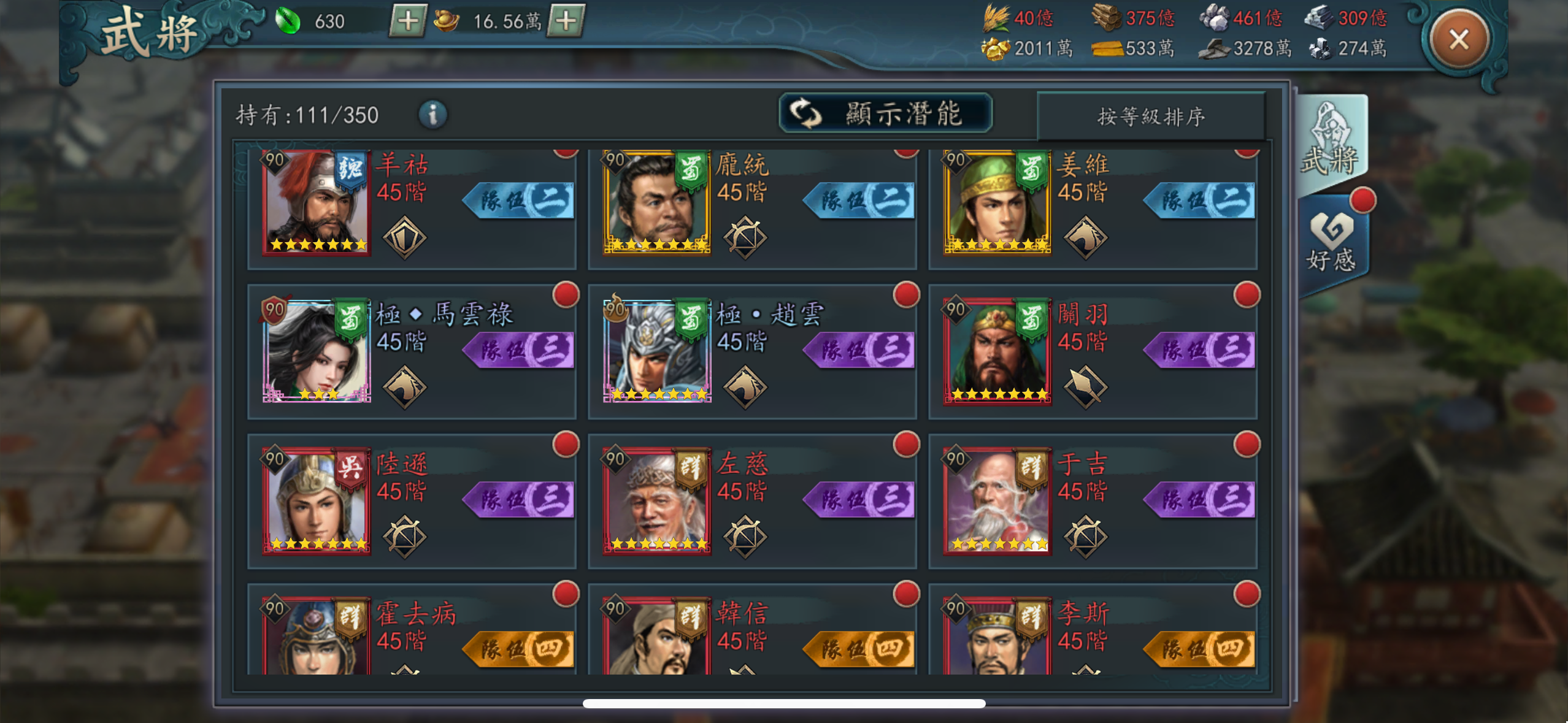This screenshot has height=723, width=1568.
Task: Open the 按等級排序 sort dropdown
Action: tap(1151, 116)
